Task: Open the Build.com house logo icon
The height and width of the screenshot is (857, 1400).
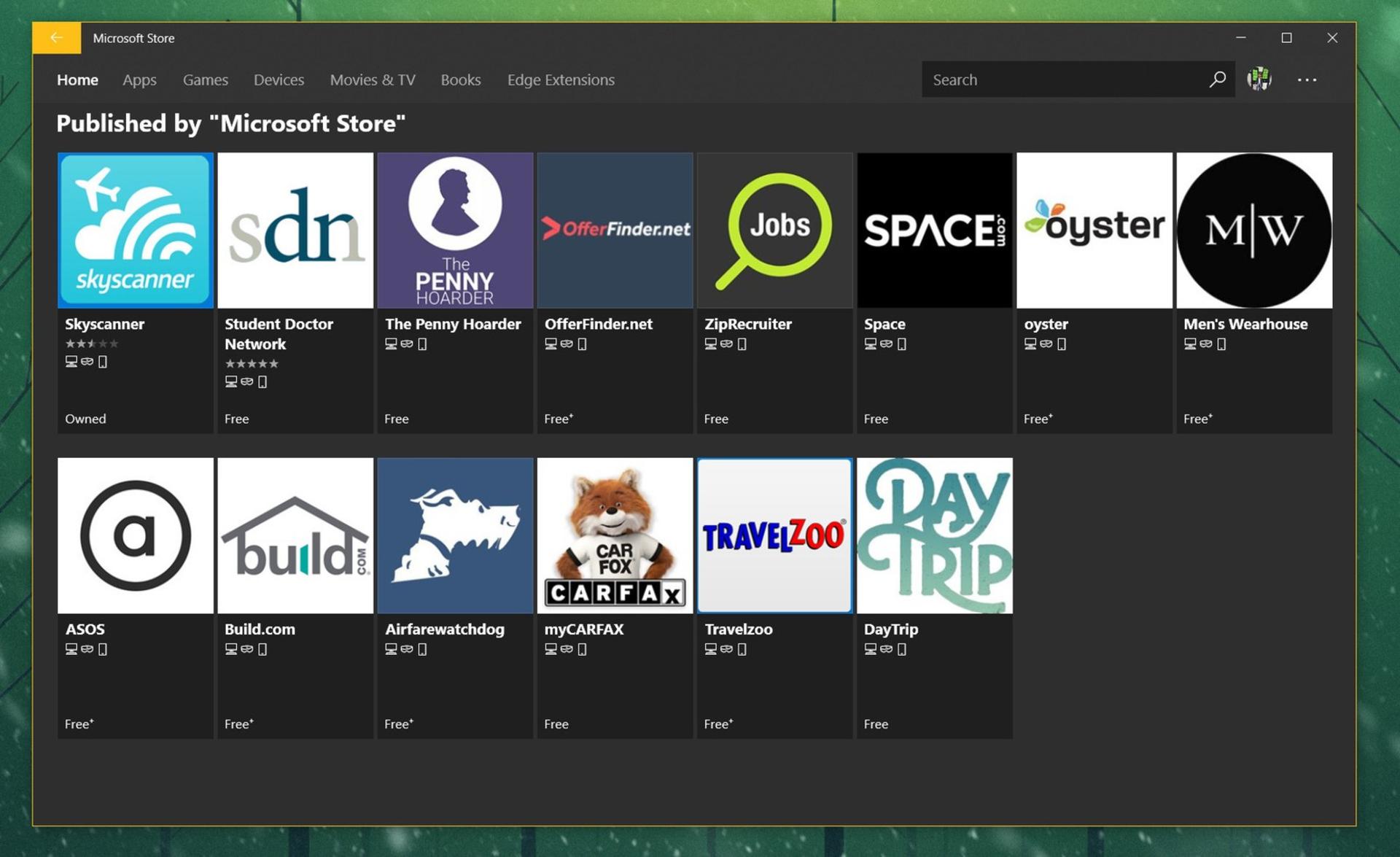Action: (x=295, y=535)
